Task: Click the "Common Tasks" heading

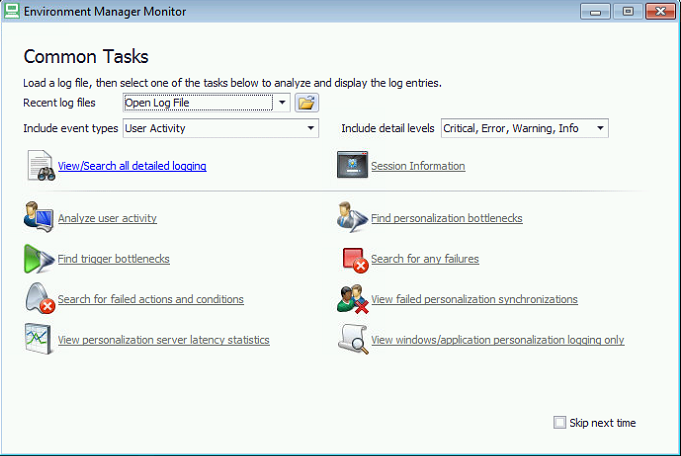Action: (86, 57)
